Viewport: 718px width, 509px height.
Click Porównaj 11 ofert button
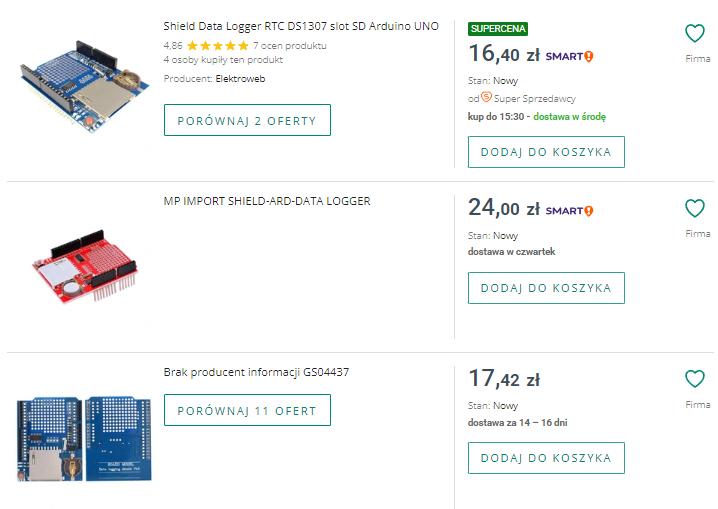click(x=247, y=410)
